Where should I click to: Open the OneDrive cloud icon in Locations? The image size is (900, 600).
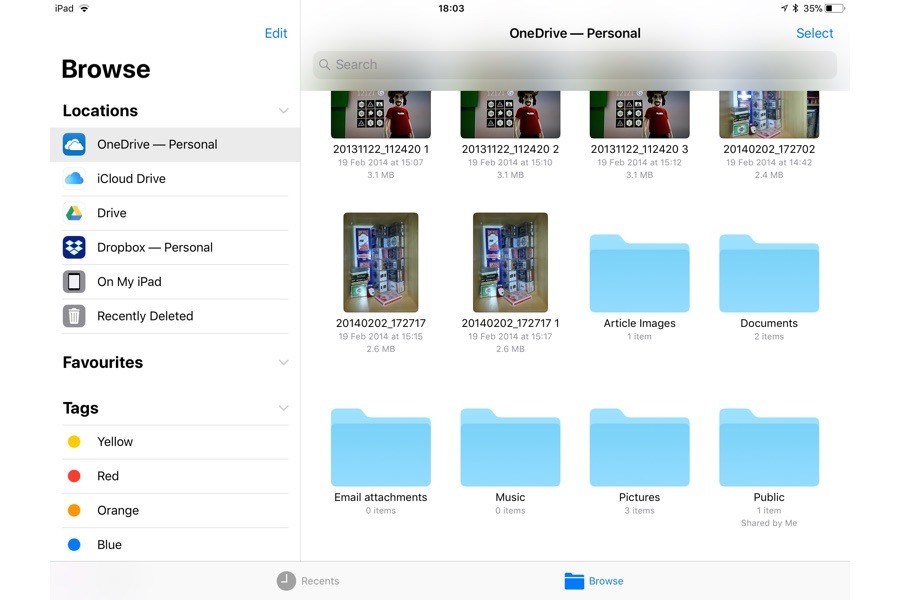pyautogui.click(x=74, y=145)
